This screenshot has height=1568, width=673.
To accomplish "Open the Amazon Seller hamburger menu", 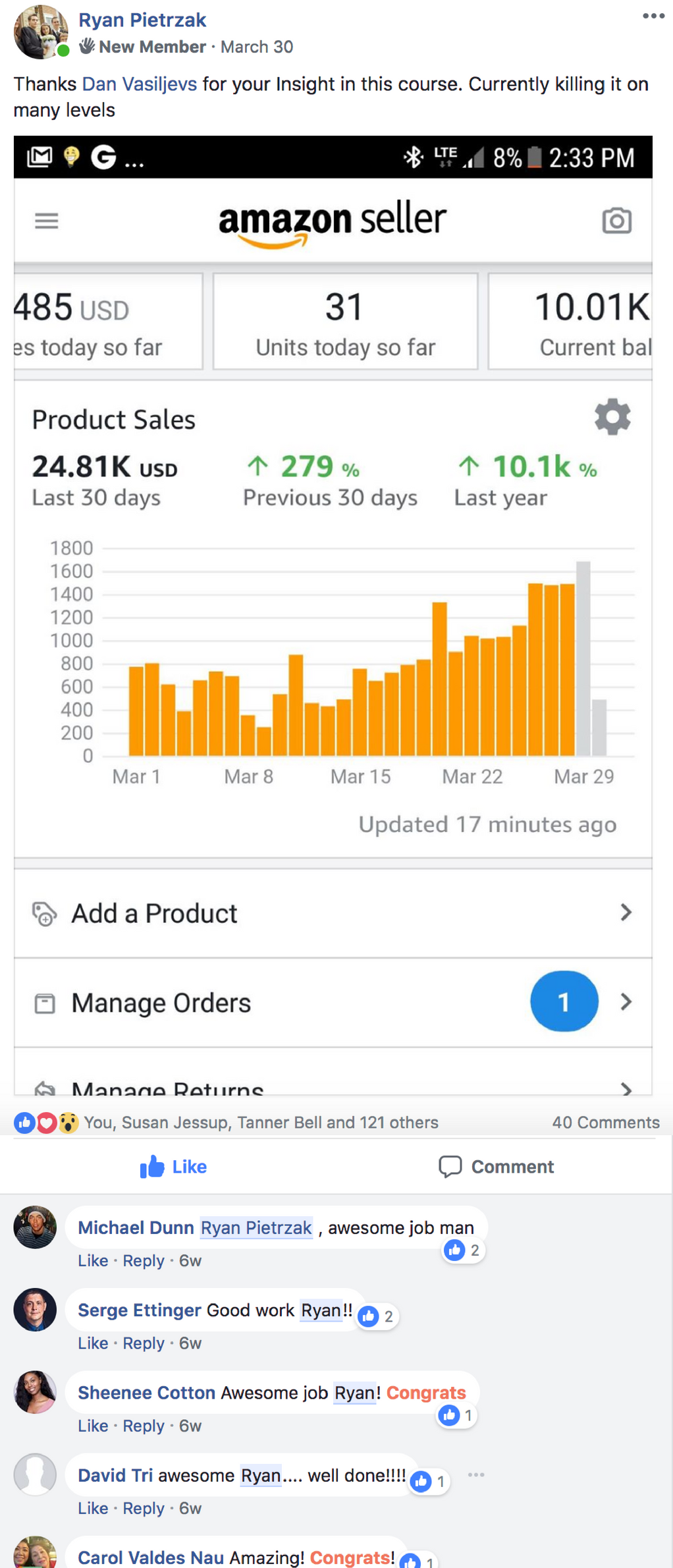I will tap(47, 221).
